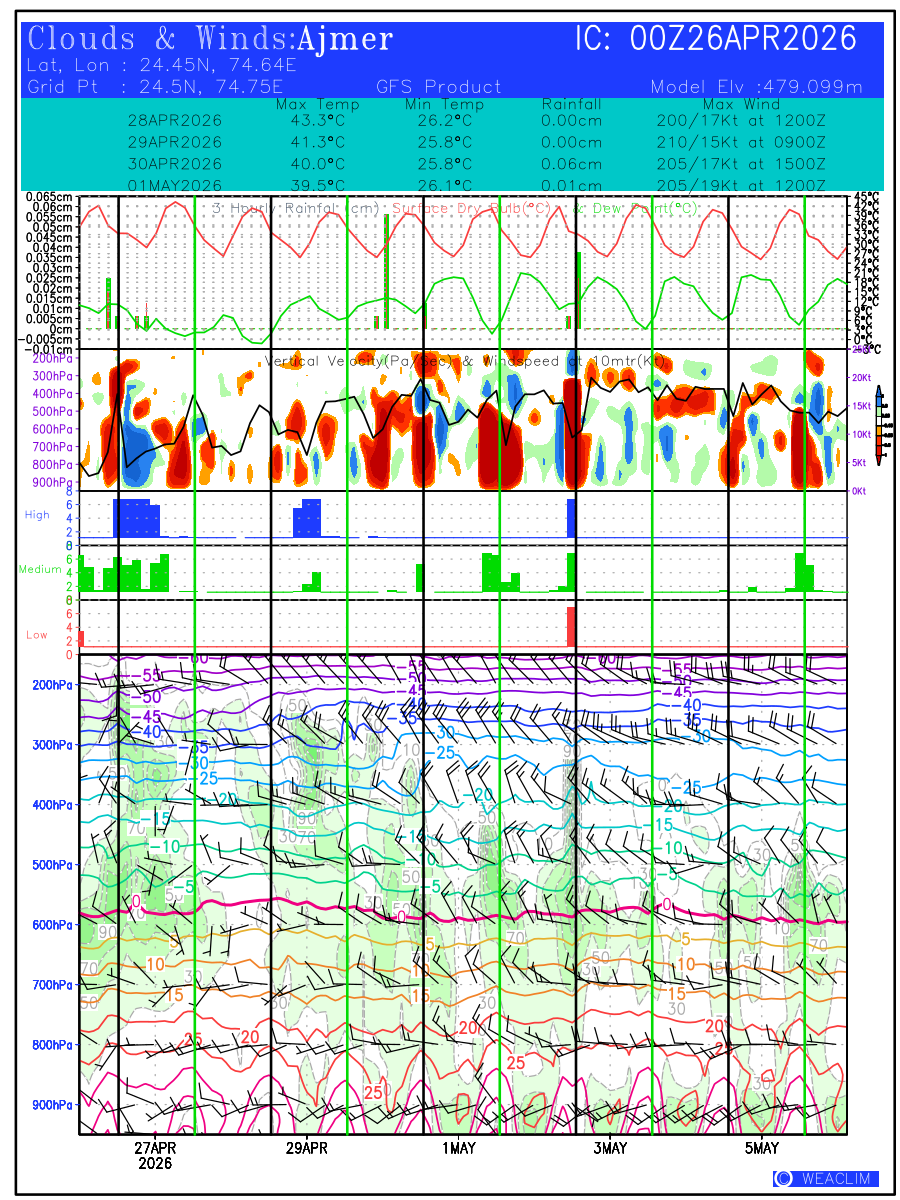This screenshot has width=900, height=1200.
Task: Click the GFS Product label
Action: pos(439,87)
